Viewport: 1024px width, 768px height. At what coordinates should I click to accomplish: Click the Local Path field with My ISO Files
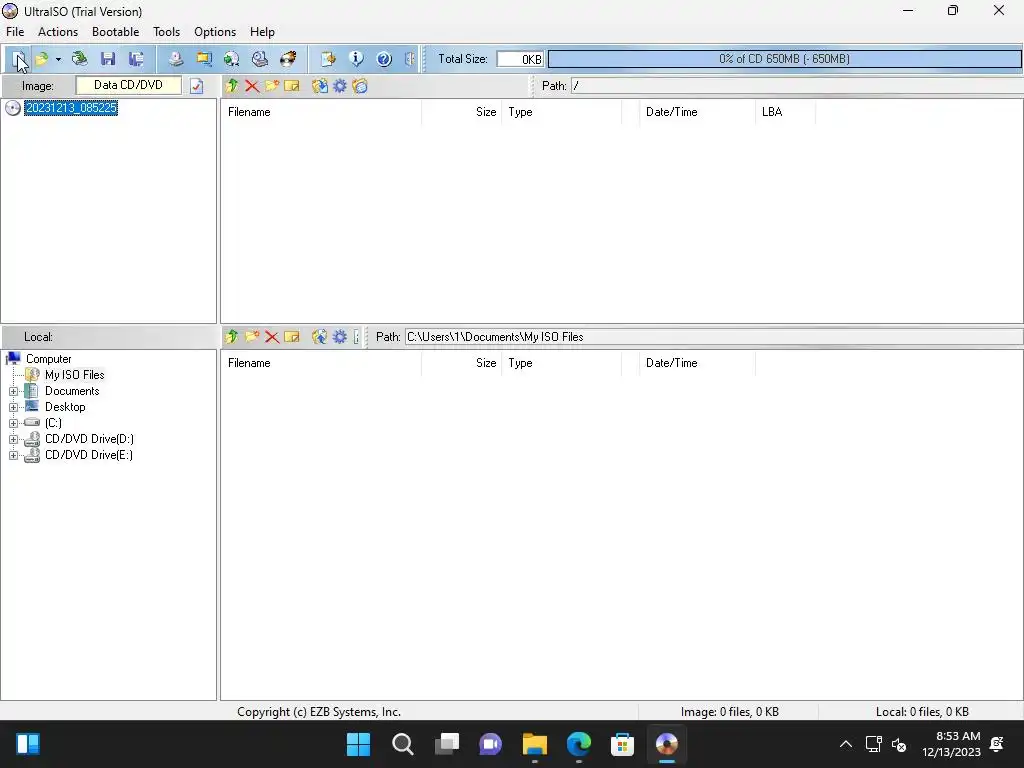714,337
